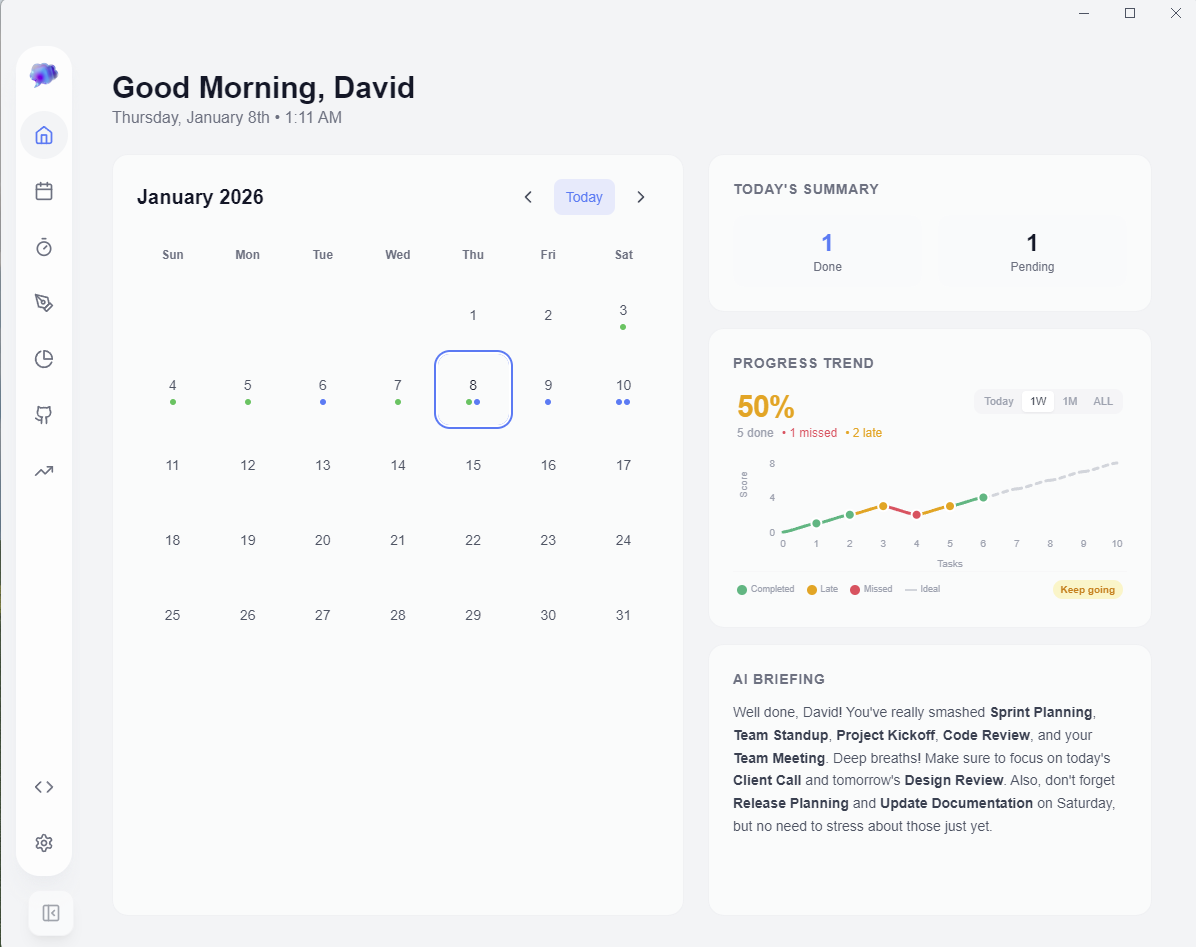This screenshot has height=947, width=1196.
Task: Click the Today's Summary Pending counter
Action: [x=1032, y=252]
